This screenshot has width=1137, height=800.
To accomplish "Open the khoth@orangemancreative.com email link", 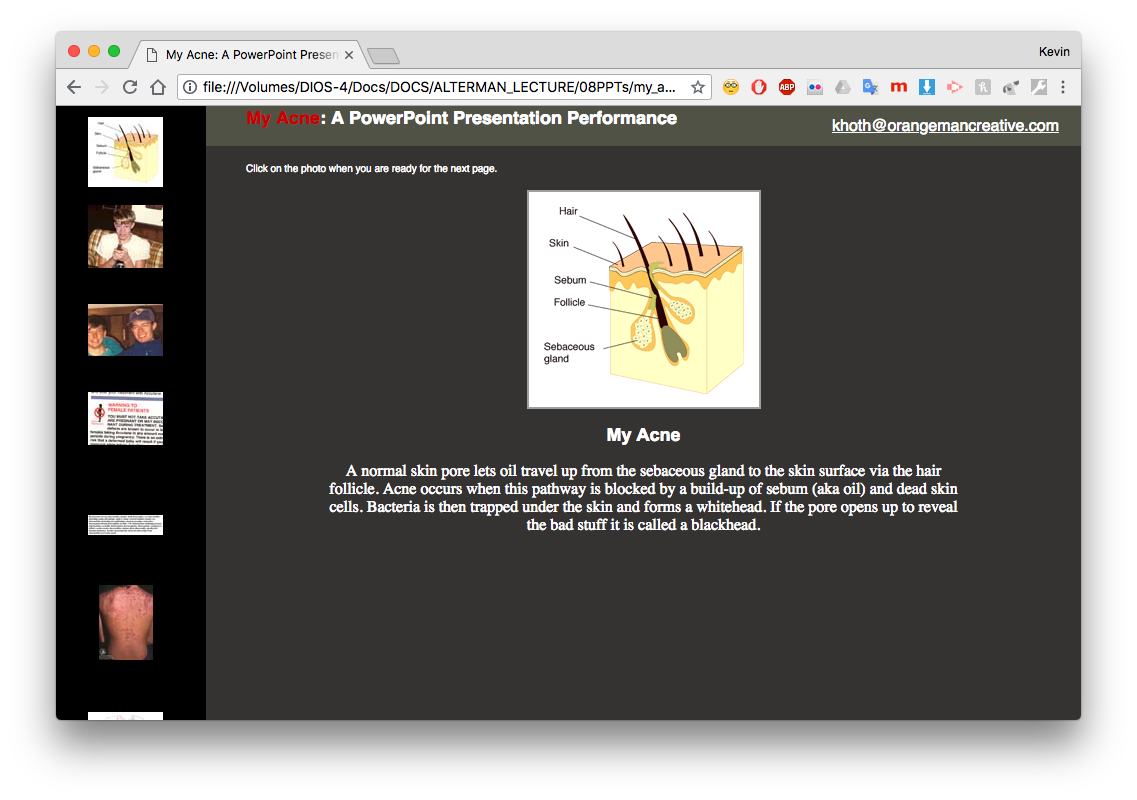I will 945,125.
